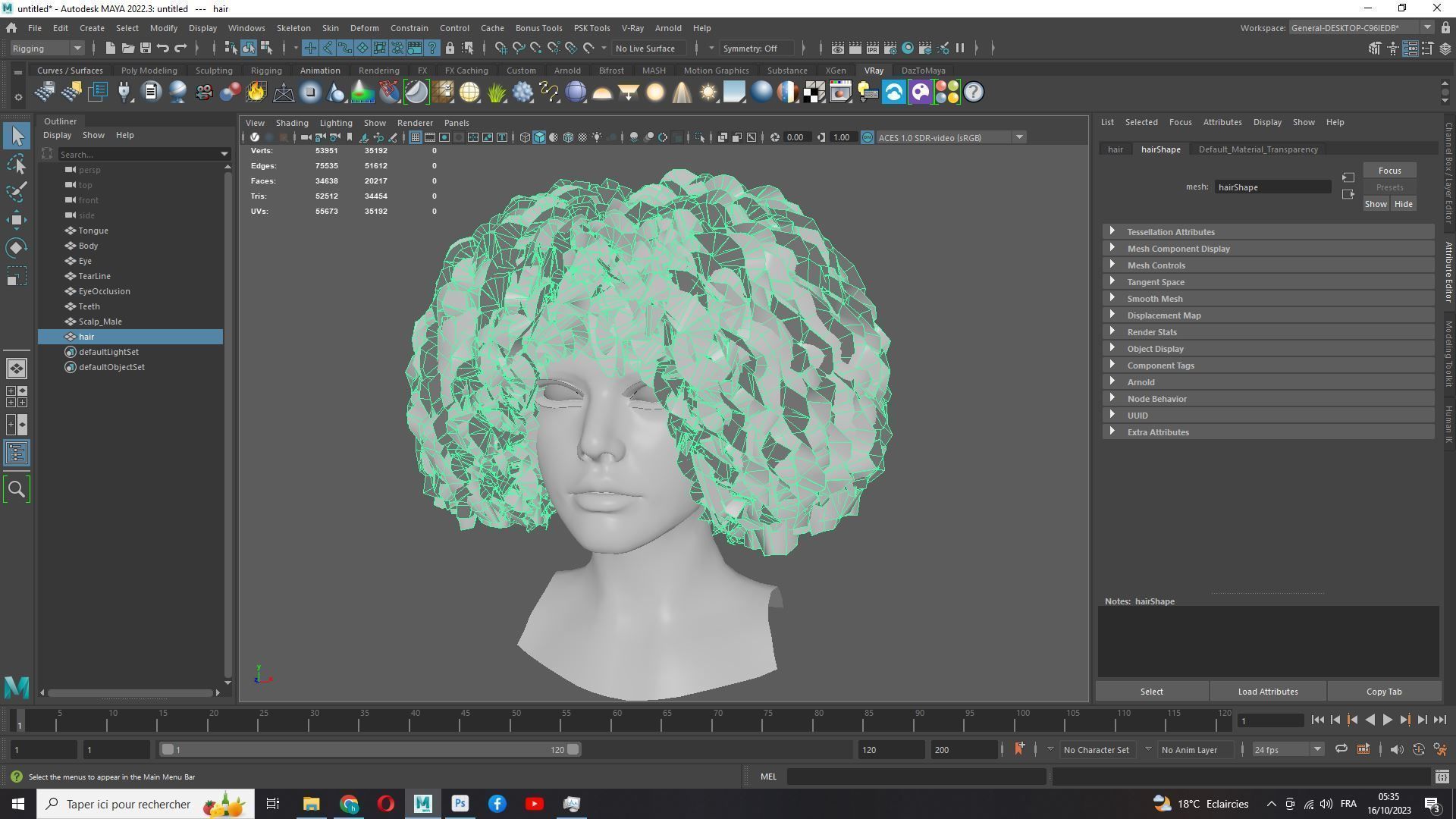Click the Select button at panel bottom
This screenshot has height=819, width=1456.
[x=1151, y=692]
